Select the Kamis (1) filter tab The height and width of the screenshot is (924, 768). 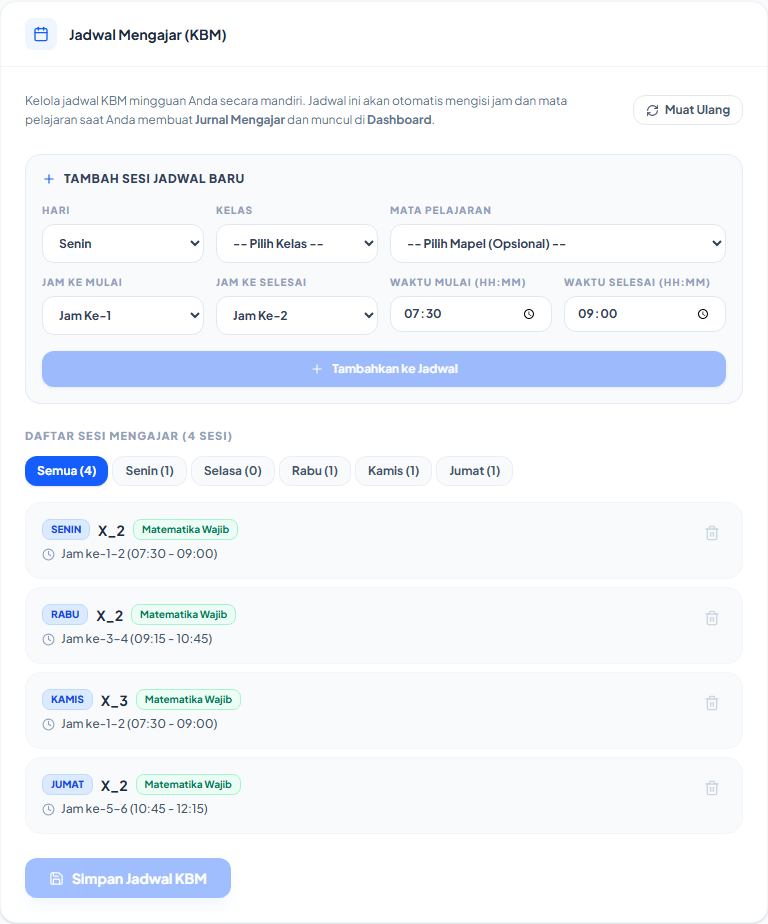click(393, 471)
